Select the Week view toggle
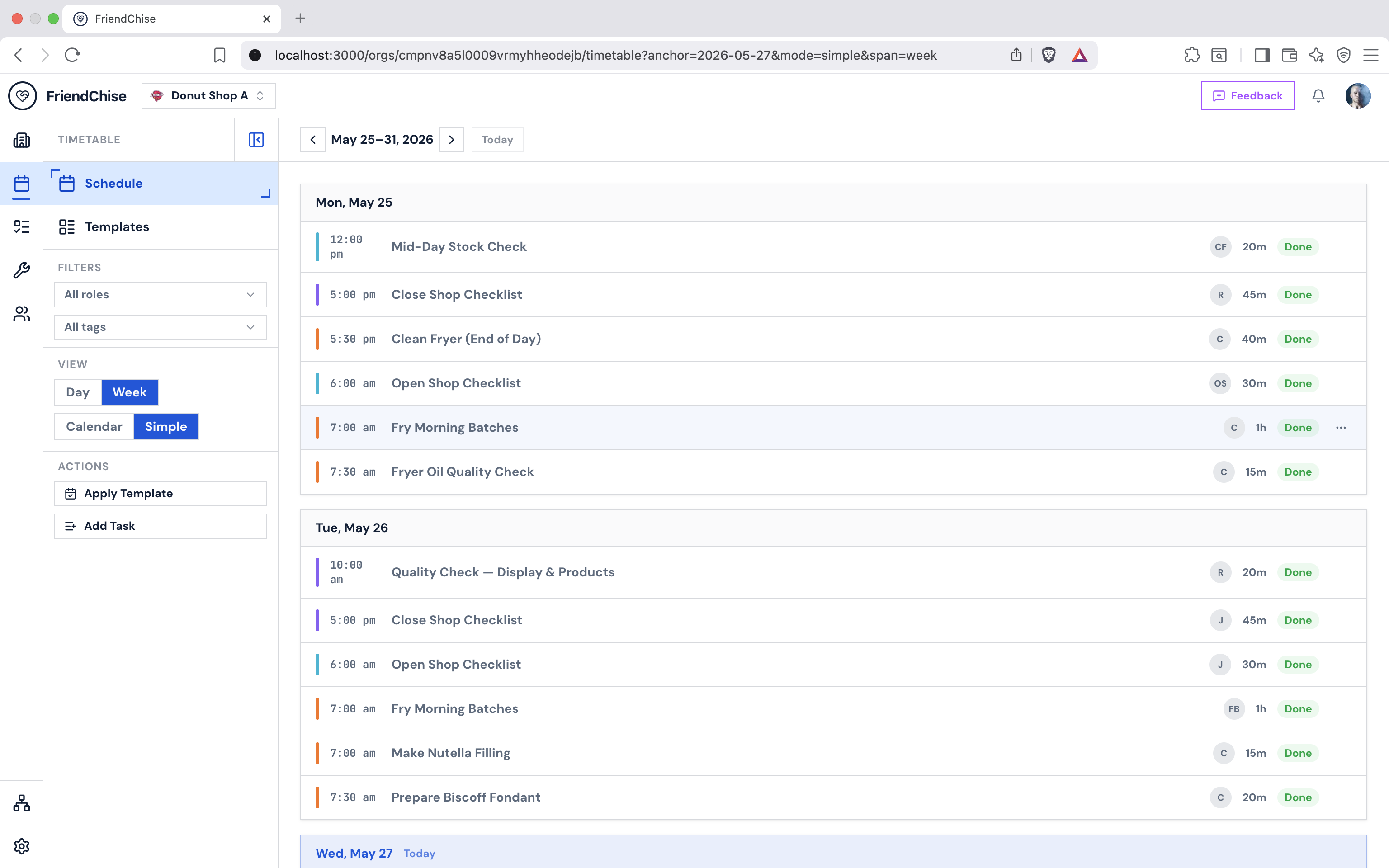This screenshot has width=1389, height=868. 130,393
